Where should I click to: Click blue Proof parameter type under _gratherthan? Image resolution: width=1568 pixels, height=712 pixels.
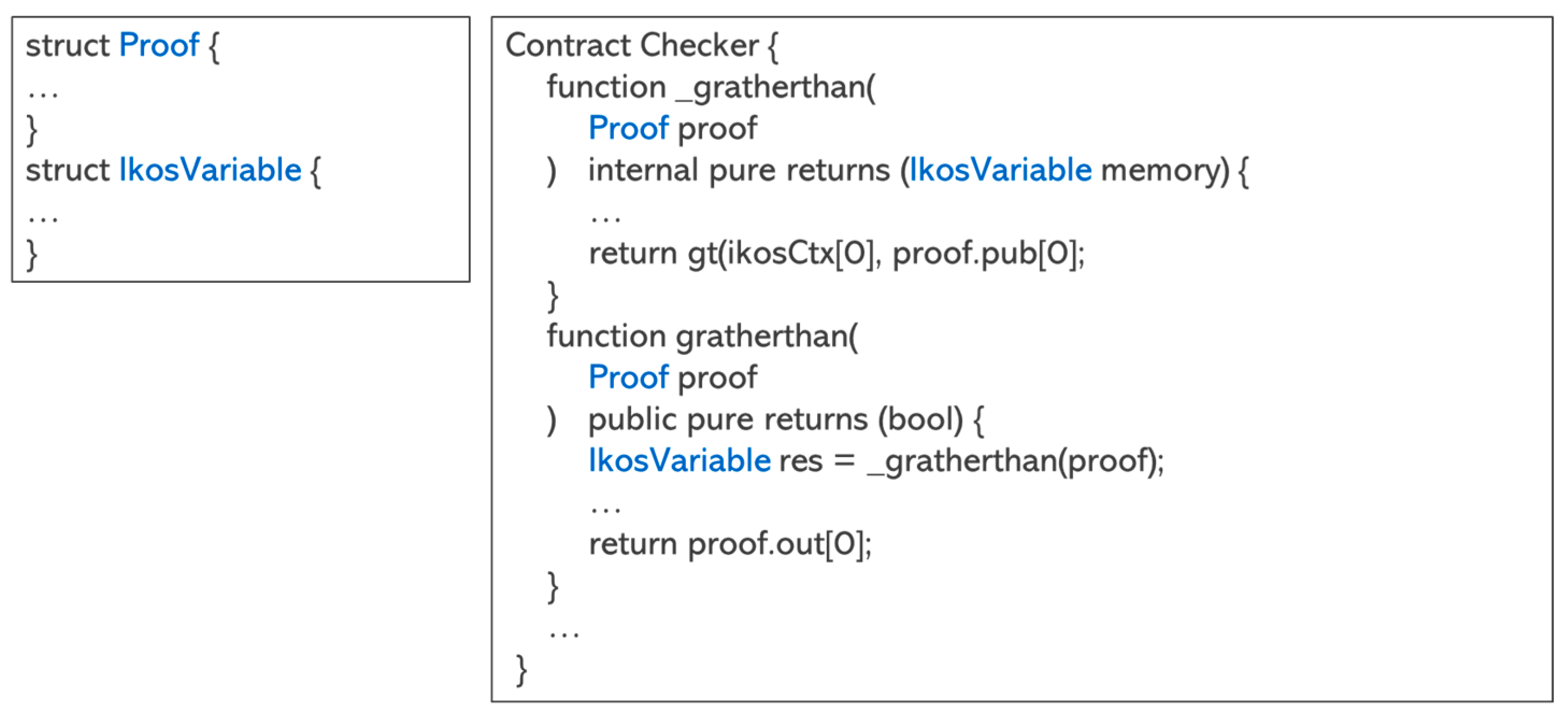pyautogui.click(x=628, y=129)
